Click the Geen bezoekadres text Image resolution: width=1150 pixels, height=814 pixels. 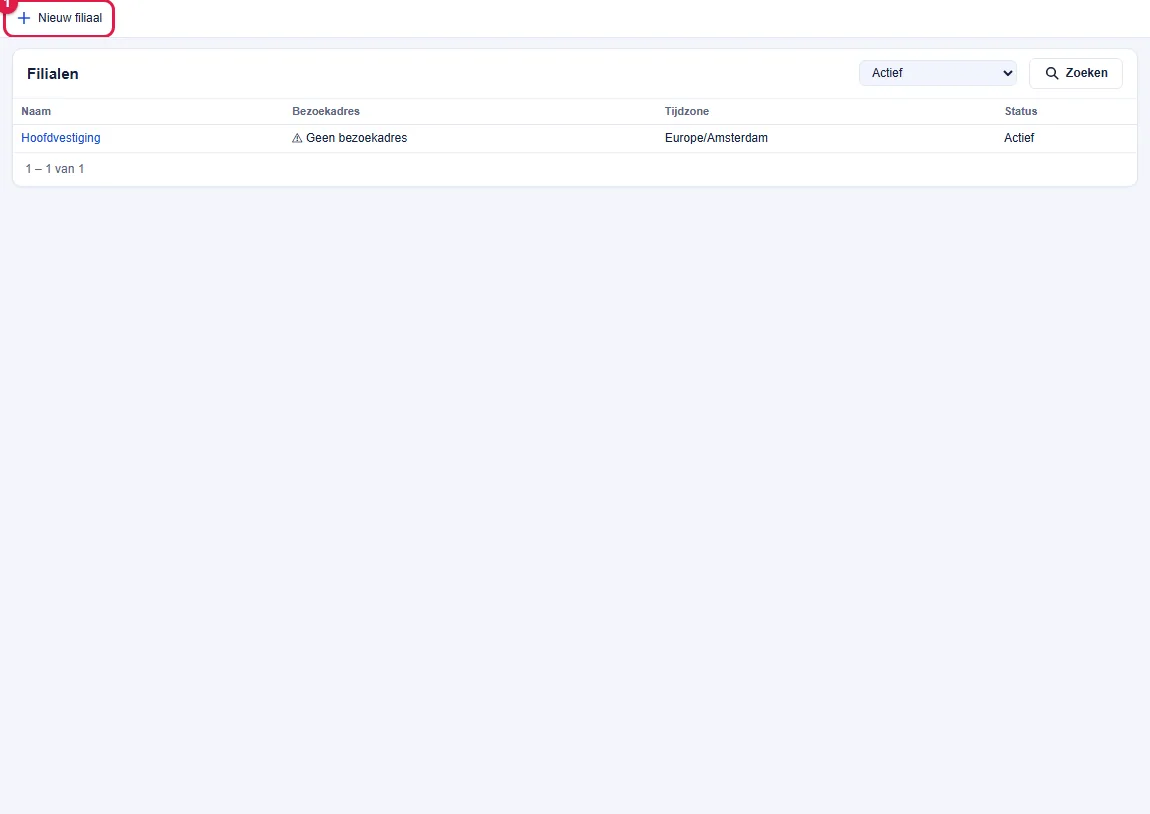click(356, 138)
